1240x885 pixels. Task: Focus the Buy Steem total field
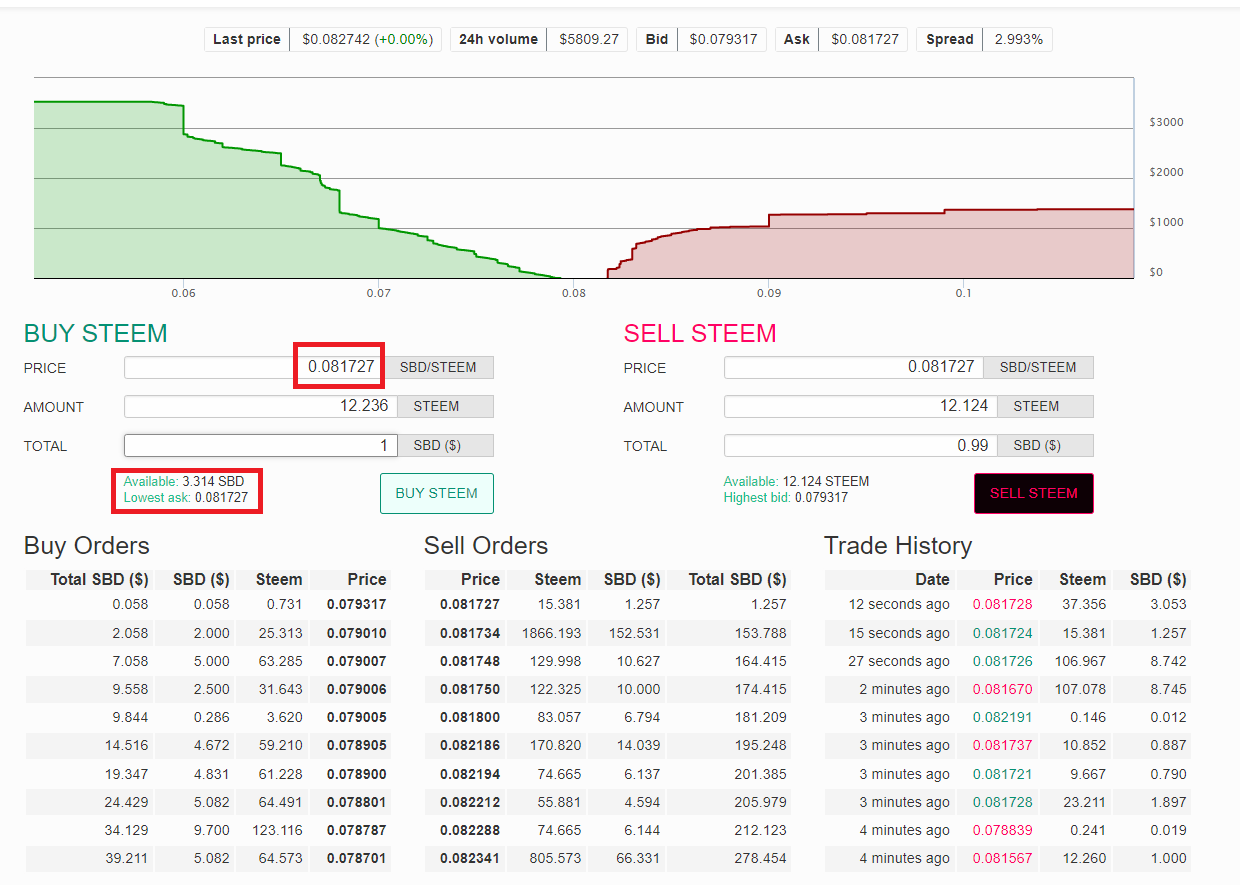coord(260,445)
